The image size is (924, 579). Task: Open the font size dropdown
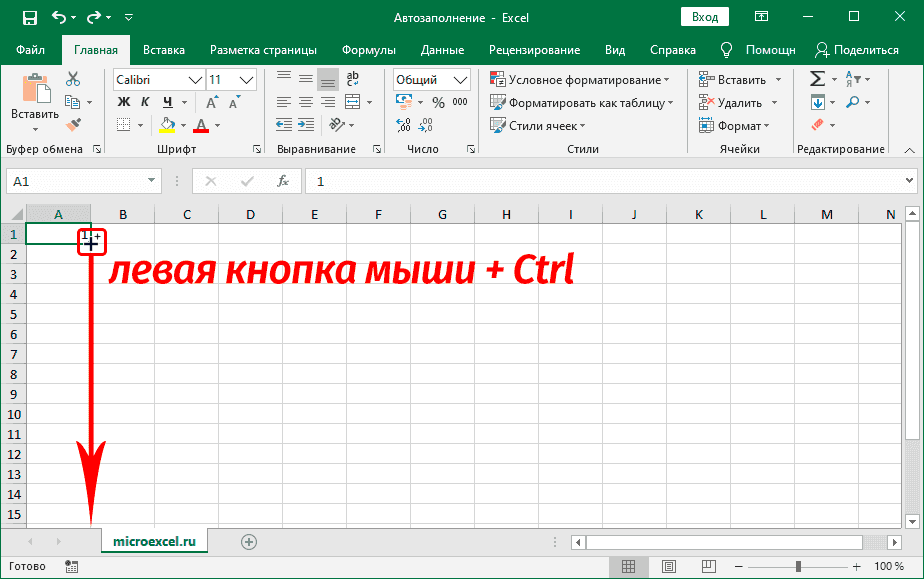[246, 79]
